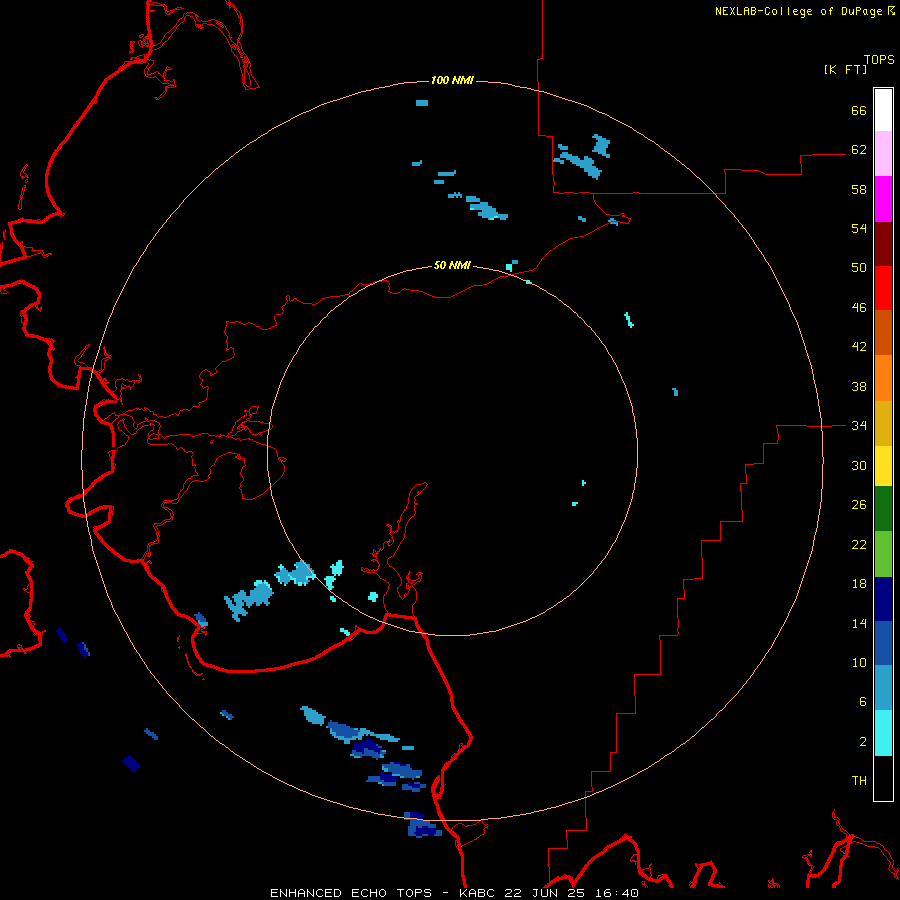Viewport: 900px width, 900px height.
Task: Click the TH threshold label in the legend
Action: (859, 780)
